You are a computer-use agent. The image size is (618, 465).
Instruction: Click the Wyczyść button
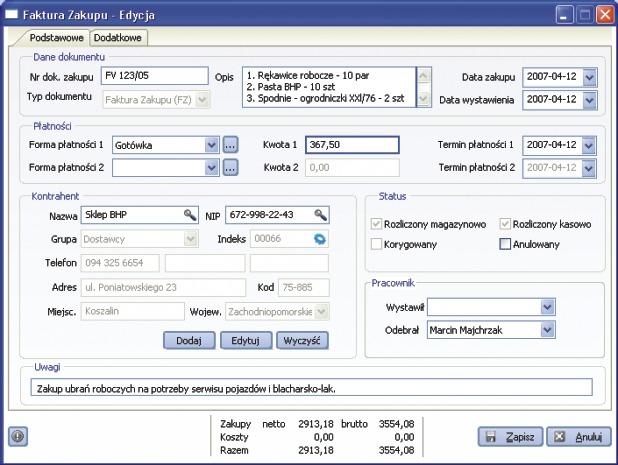click(x=302, y=340)
